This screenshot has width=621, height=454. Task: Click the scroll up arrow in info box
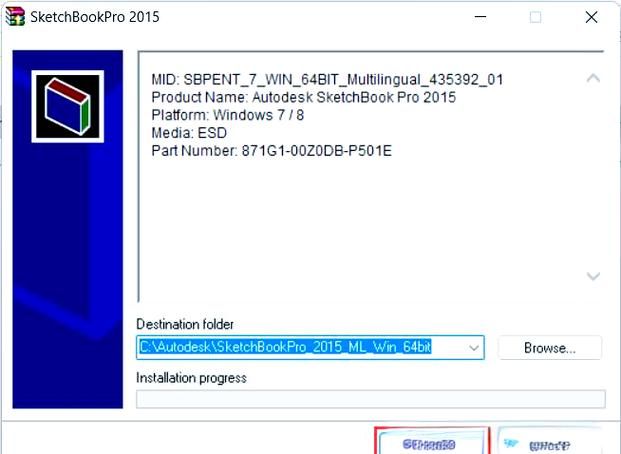coord(593,78)
